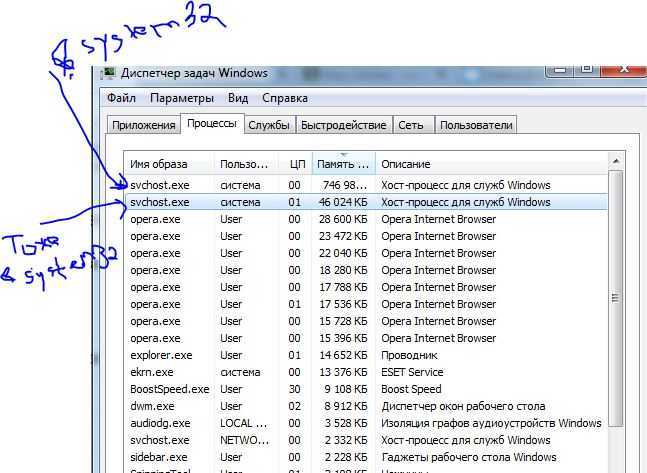Select opera.exe row with 15 728 КБ
The image size is (647, 473).
(x=366, y=321)
